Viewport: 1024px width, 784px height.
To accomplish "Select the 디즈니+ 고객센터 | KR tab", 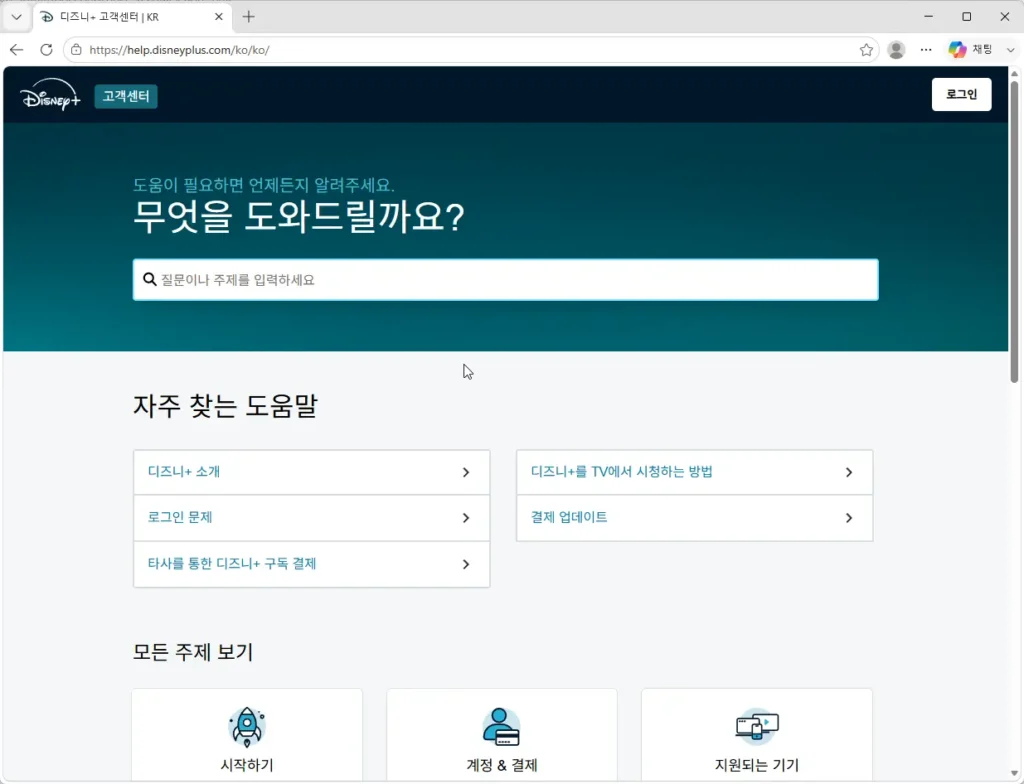I will tap(131, 17).
